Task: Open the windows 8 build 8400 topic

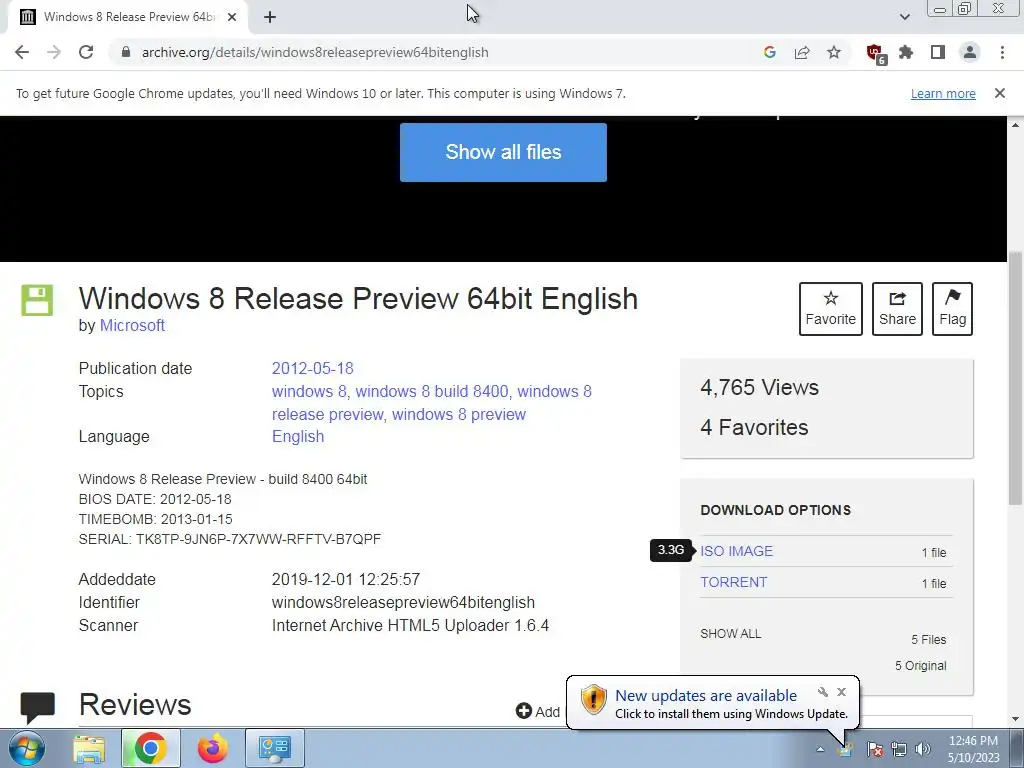Action: point(432,391)
